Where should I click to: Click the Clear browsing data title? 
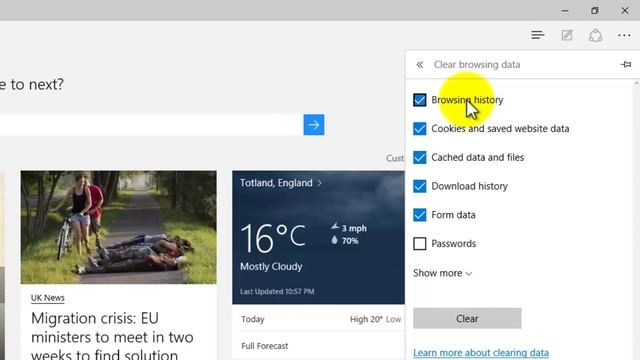477,64
